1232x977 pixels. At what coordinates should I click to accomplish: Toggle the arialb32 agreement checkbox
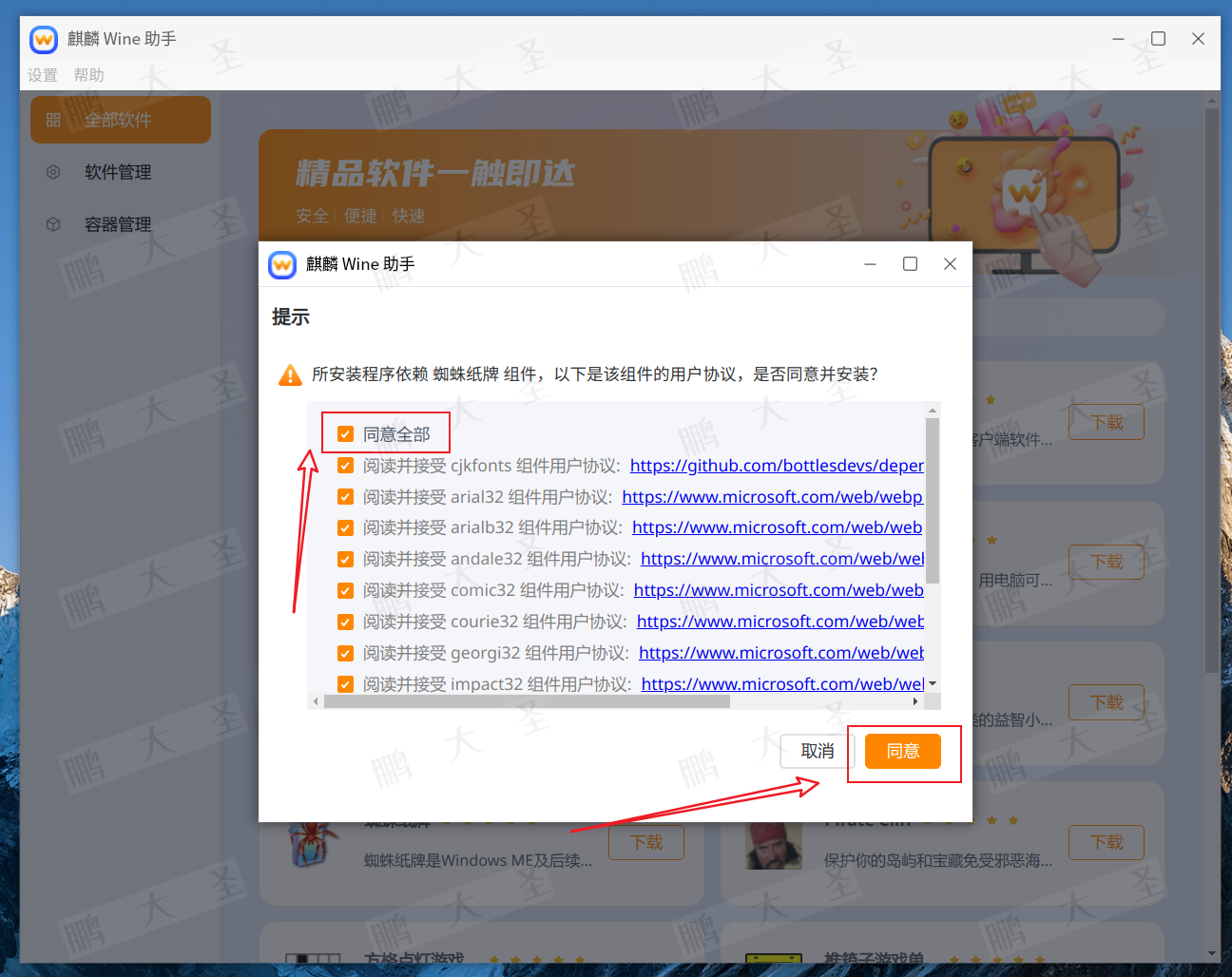pos(345,527)
